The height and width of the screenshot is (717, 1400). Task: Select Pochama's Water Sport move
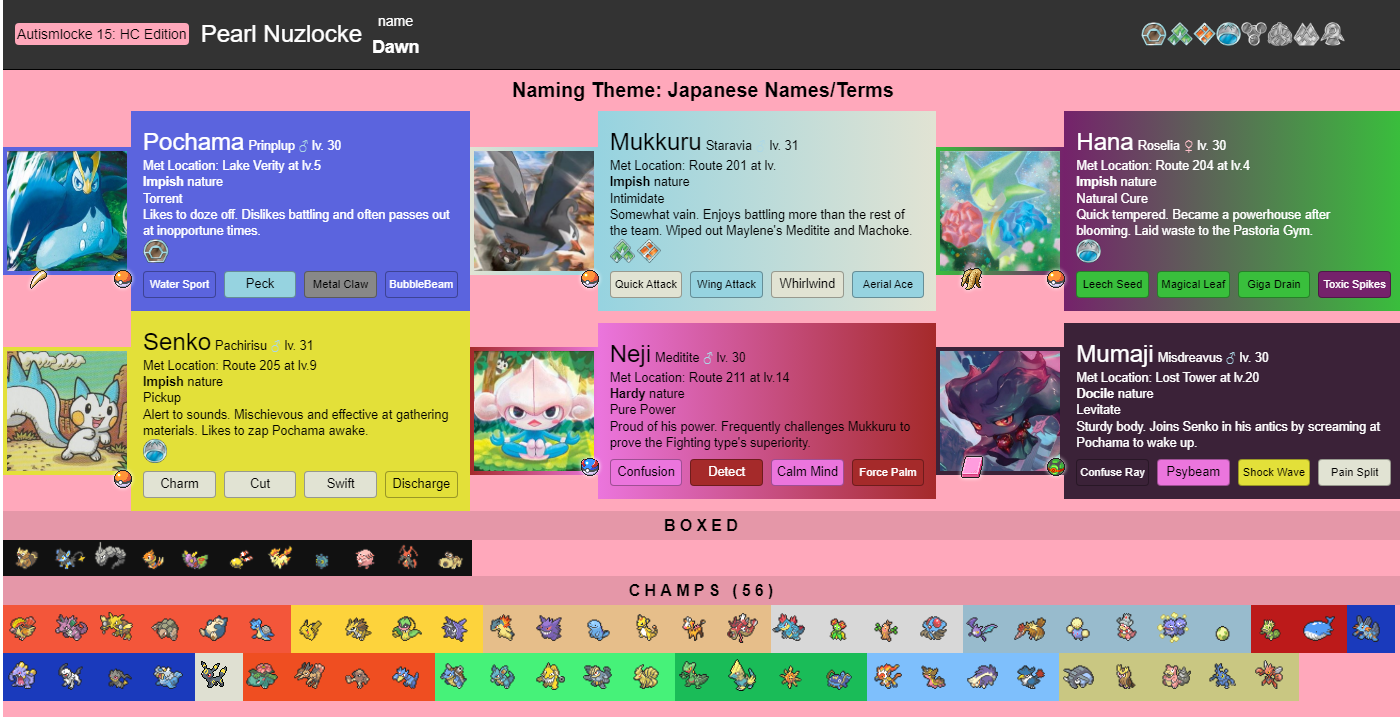pos(180,284)
